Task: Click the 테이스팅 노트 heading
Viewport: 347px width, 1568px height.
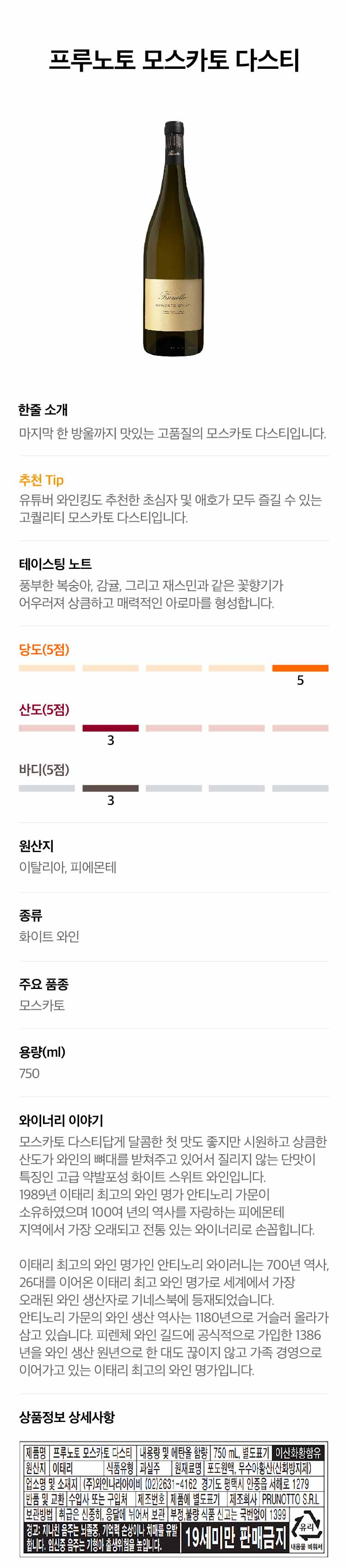Action: click(55, 564)
